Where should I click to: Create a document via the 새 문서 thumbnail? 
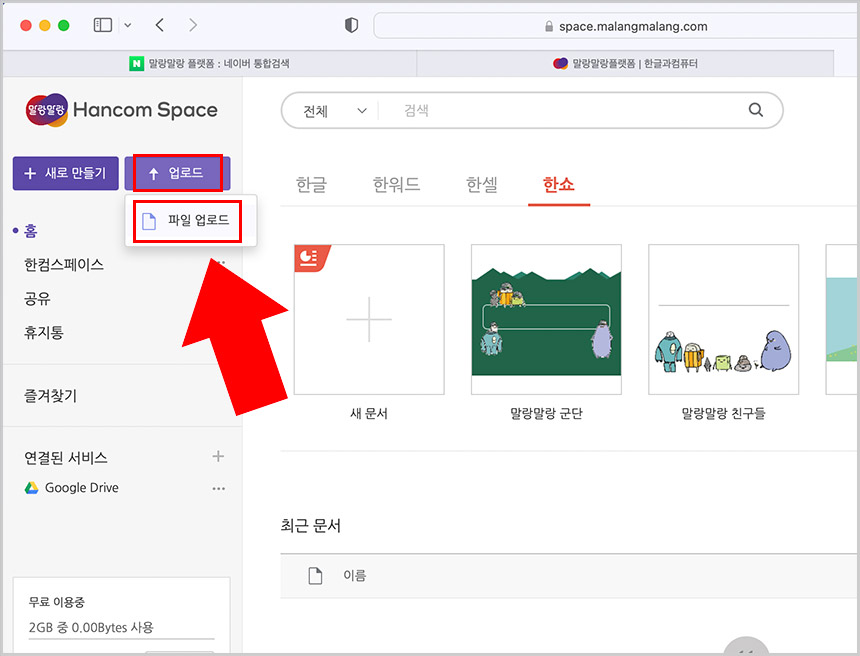tap(368, 317)
